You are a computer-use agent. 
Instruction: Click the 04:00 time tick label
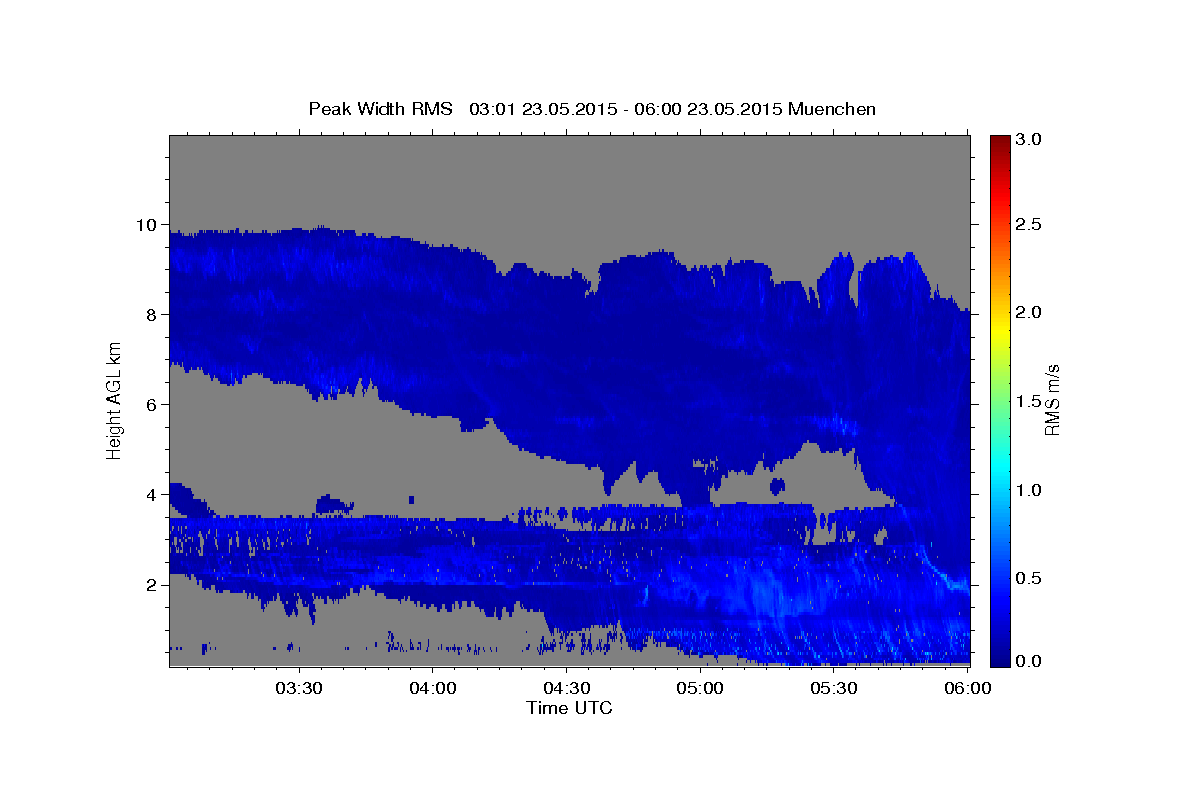pos(433,689)
